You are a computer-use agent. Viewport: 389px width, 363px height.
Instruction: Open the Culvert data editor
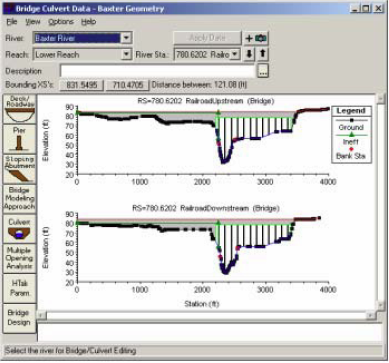19,229
